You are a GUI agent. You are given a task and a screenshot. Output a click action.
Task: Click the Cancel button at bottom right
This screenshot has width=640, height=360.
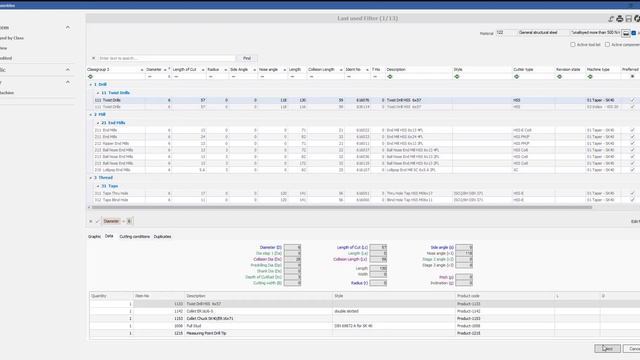[x=633, y=349]
